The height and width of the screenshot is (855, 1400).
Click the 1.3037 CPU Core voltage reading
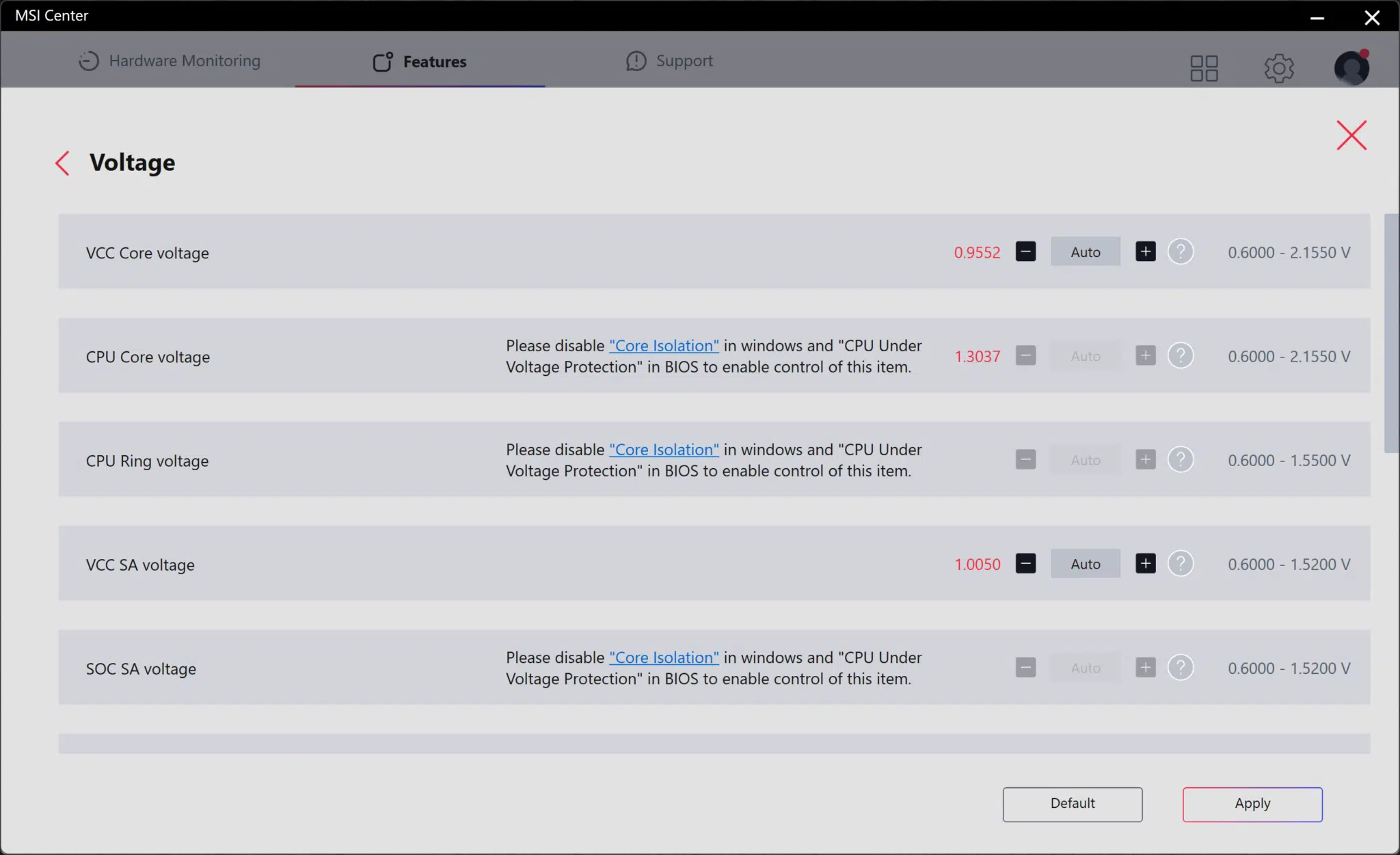pos(977,356)
